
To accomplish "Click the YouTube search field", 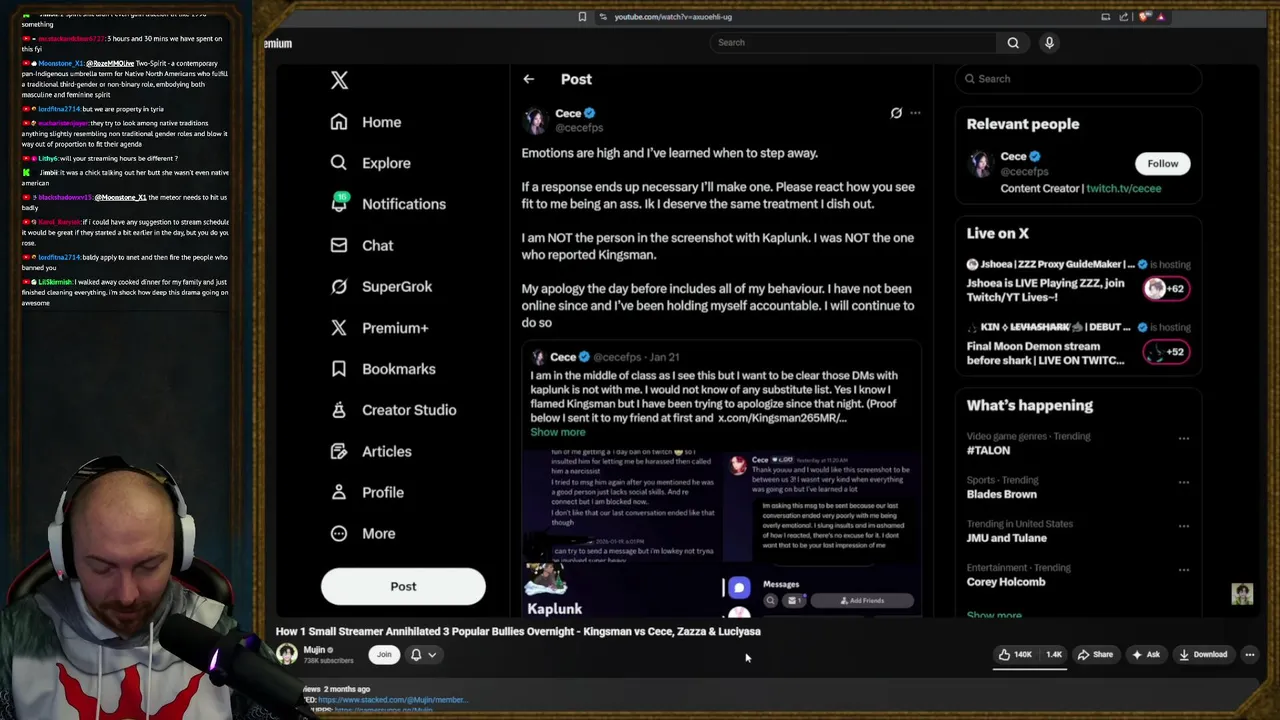I will 852,42.
